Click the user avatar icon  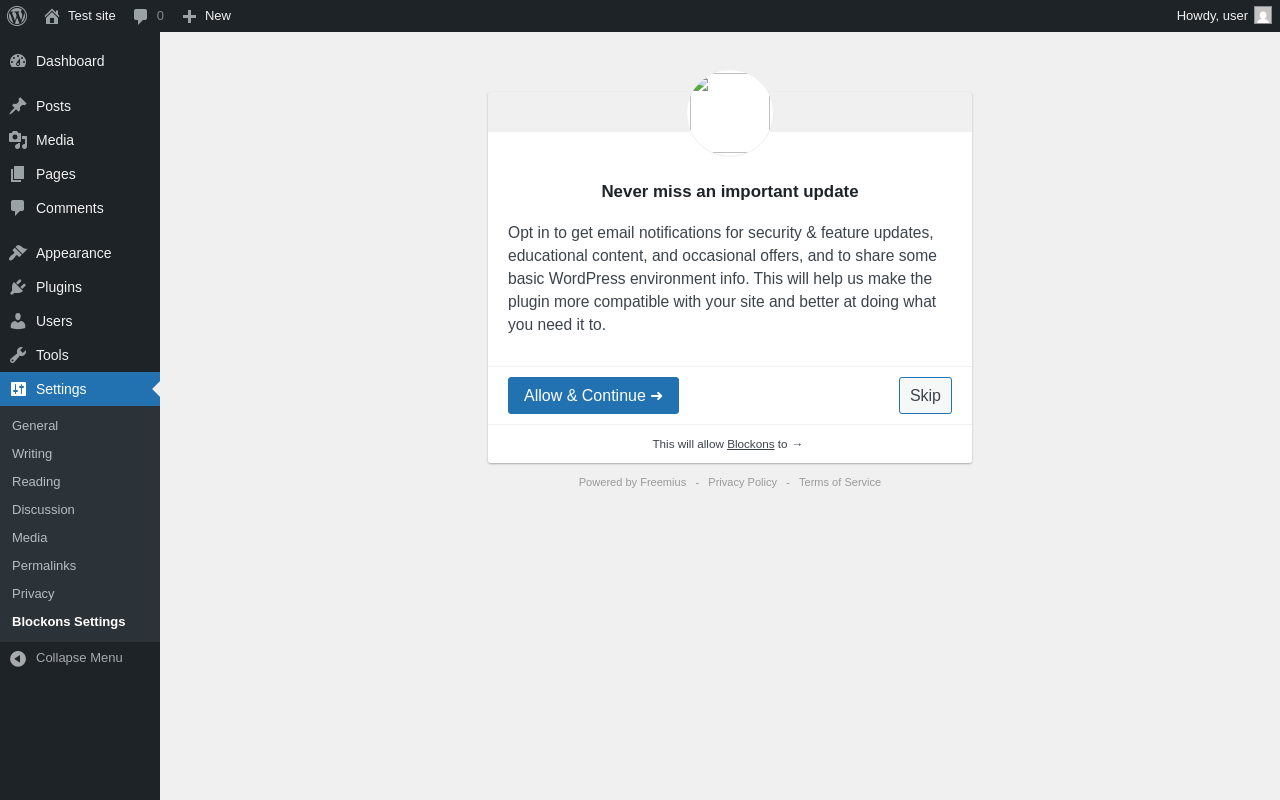pyautogui.click(x=1263, y=15)
